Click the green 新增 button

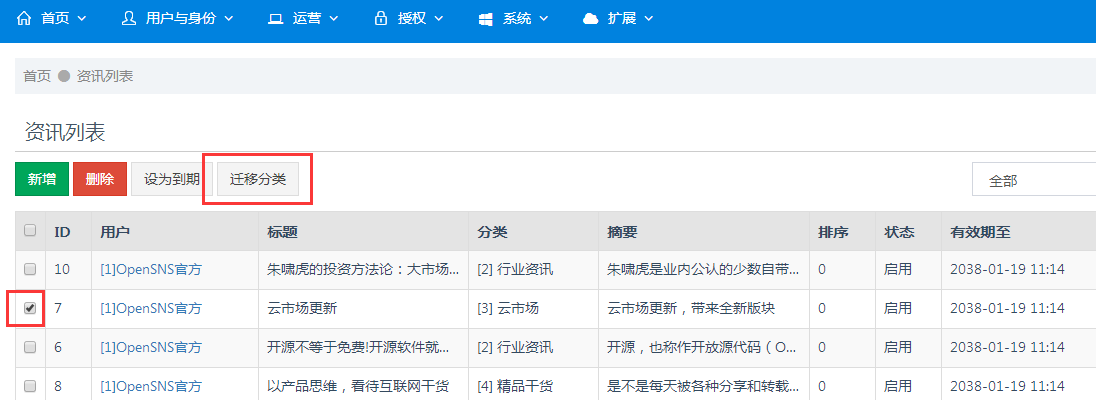coord(42,179)
